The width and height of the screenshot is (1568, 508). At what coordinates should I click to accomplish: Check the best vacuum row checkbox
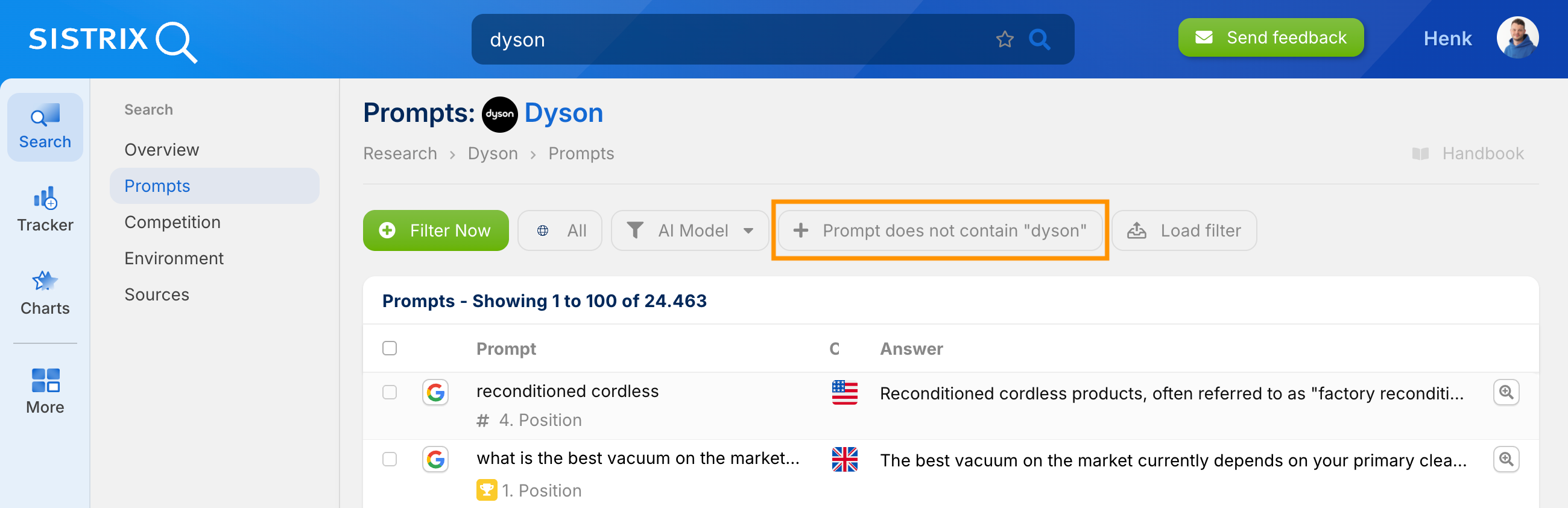(390, 459)
